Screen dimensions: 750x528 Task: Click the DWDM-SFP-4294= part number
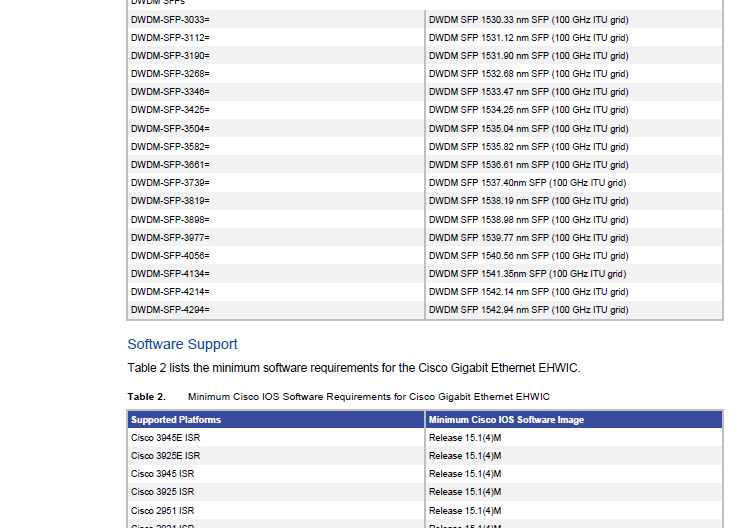tap(170, 310)
